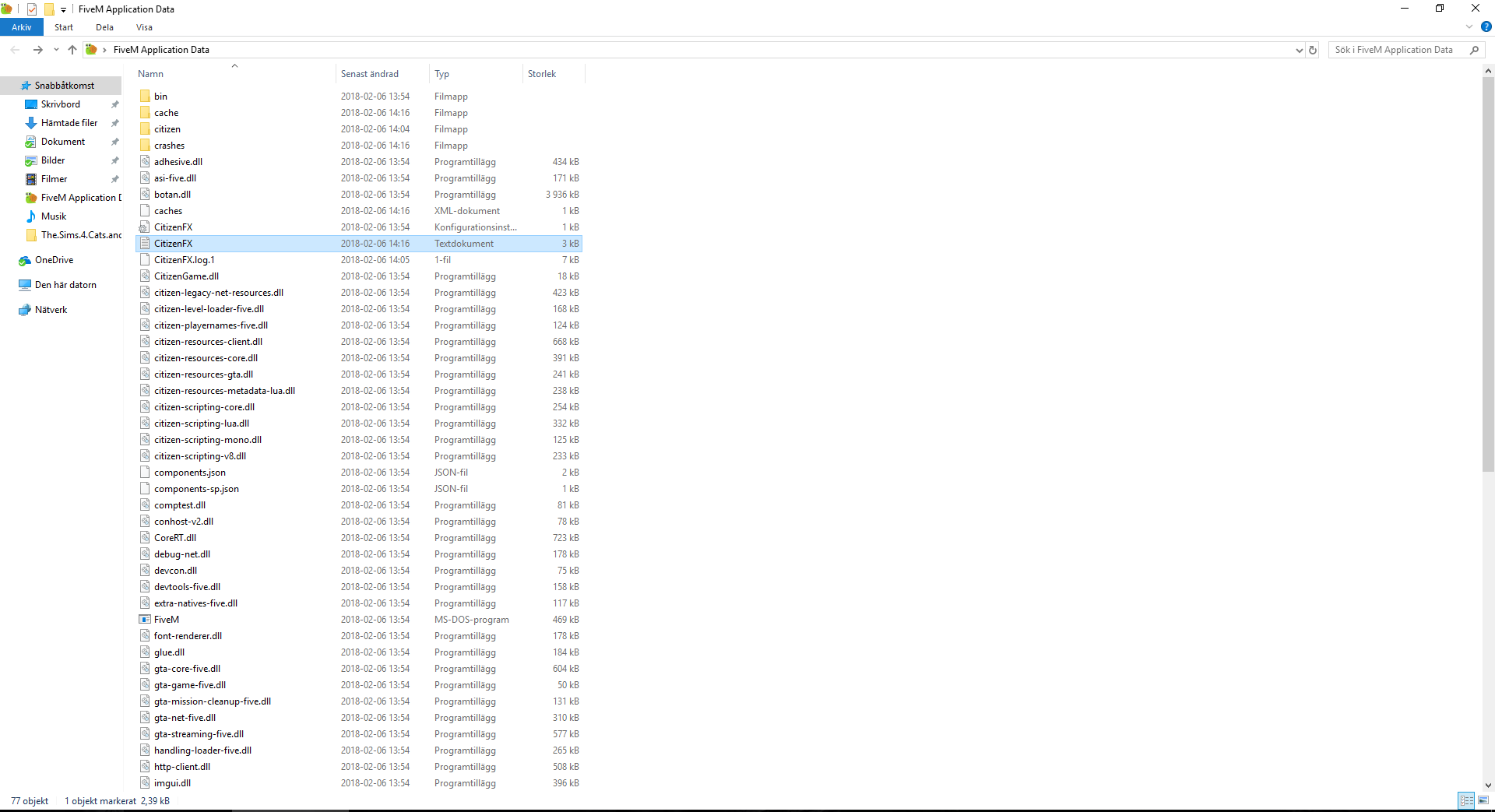Go up one folder level arrow

72,50
